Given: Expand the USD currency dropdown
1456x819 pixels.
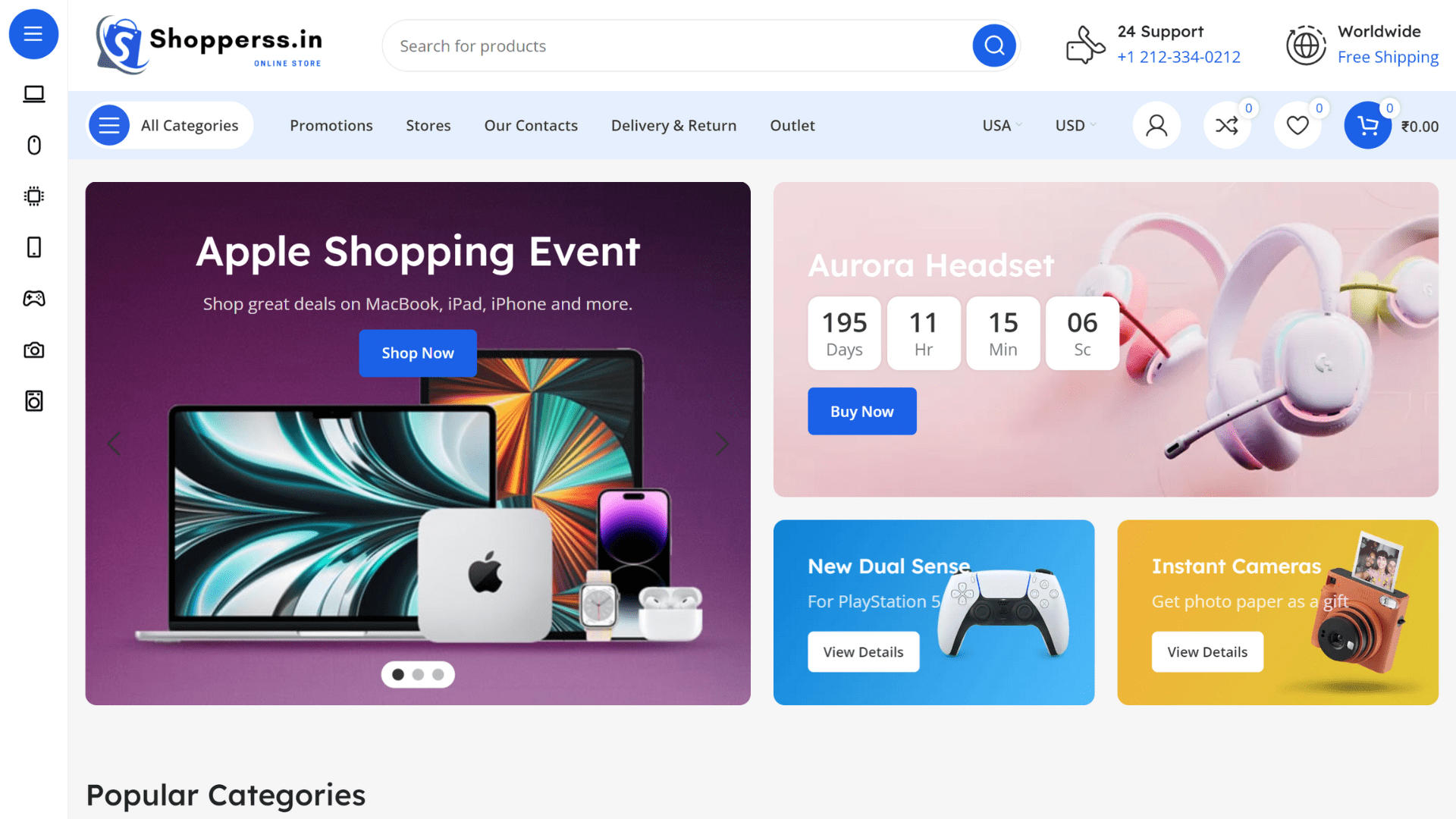Looking at the screenshot, I should (x=1076, y=125).
